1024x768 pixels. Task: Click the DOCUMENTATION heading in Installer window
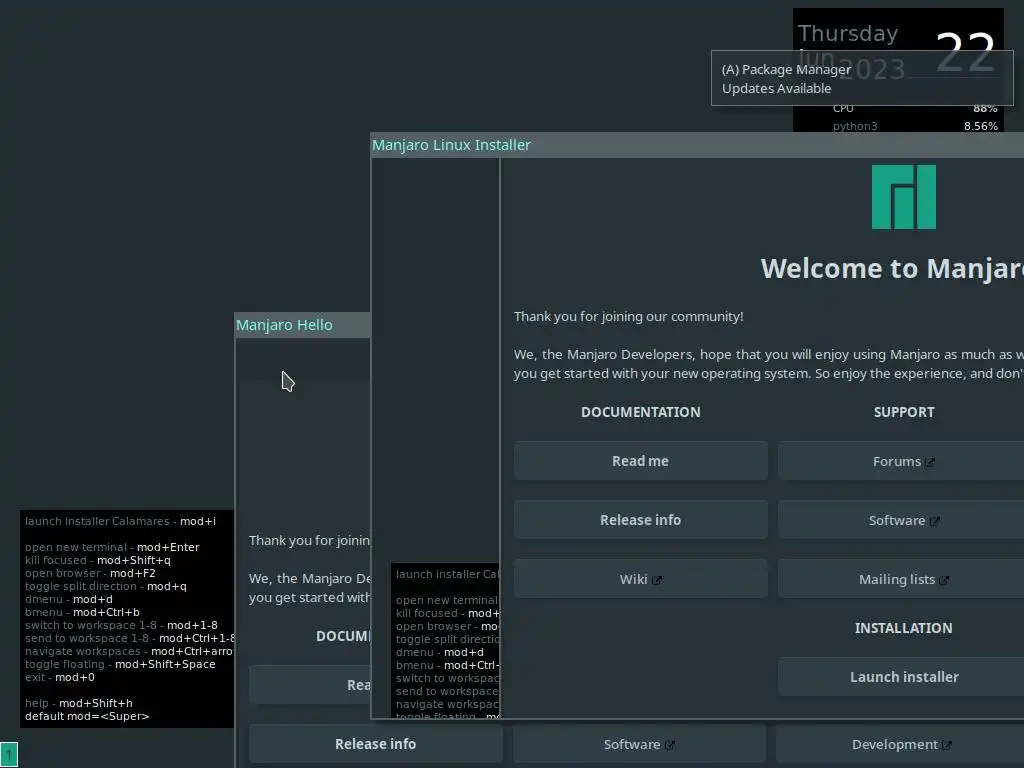click(x=640, y=412)
